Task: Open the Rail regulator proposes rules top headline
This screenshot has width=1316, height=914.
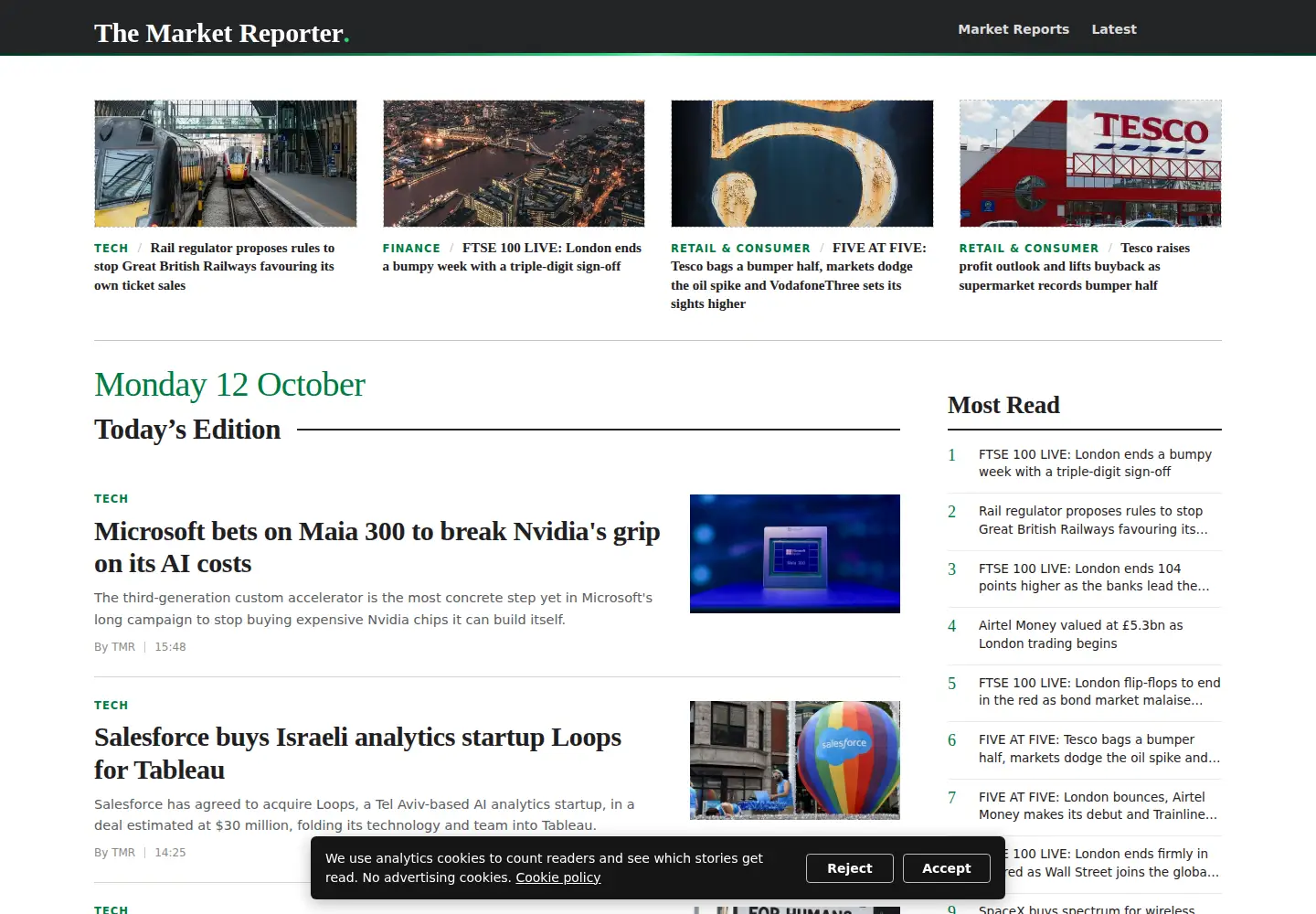Action: [215, 267]
